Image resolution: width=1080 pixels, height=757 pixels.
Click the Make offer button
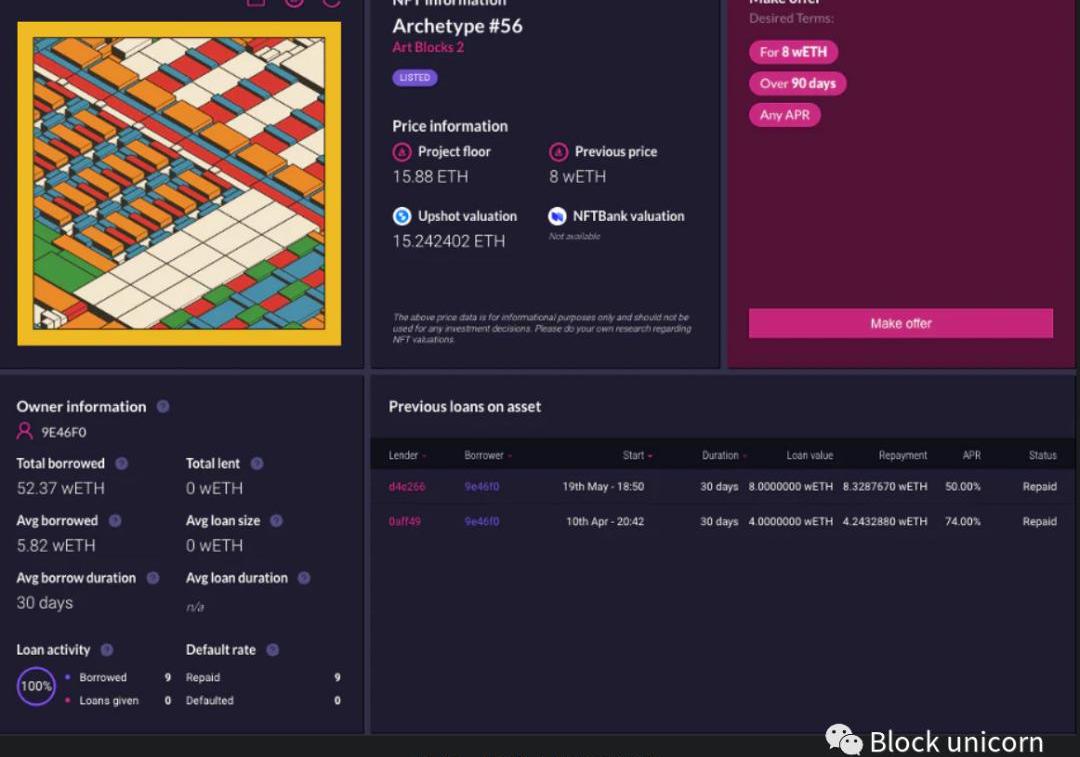click(x=901, y=323)
